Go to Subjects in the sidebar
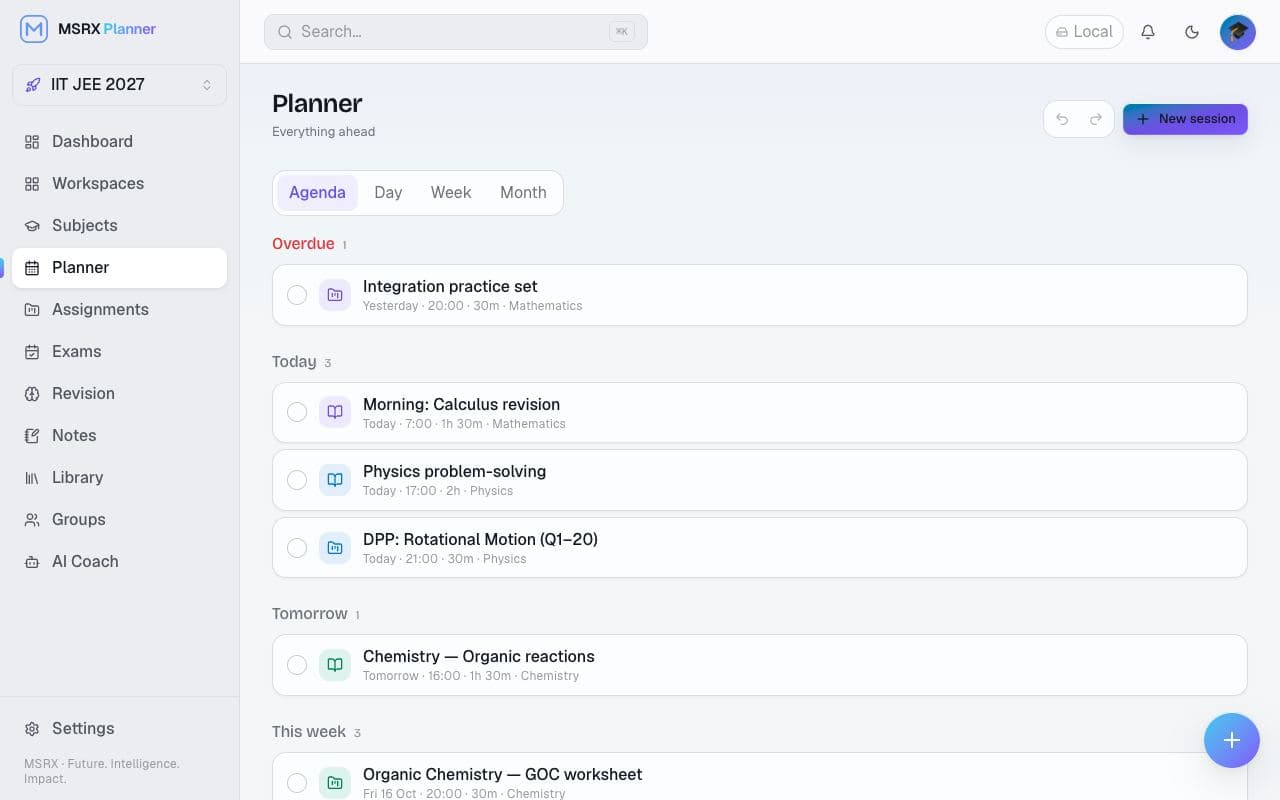Viewport: 1280px width, 800px height. [x=119, y=226]
